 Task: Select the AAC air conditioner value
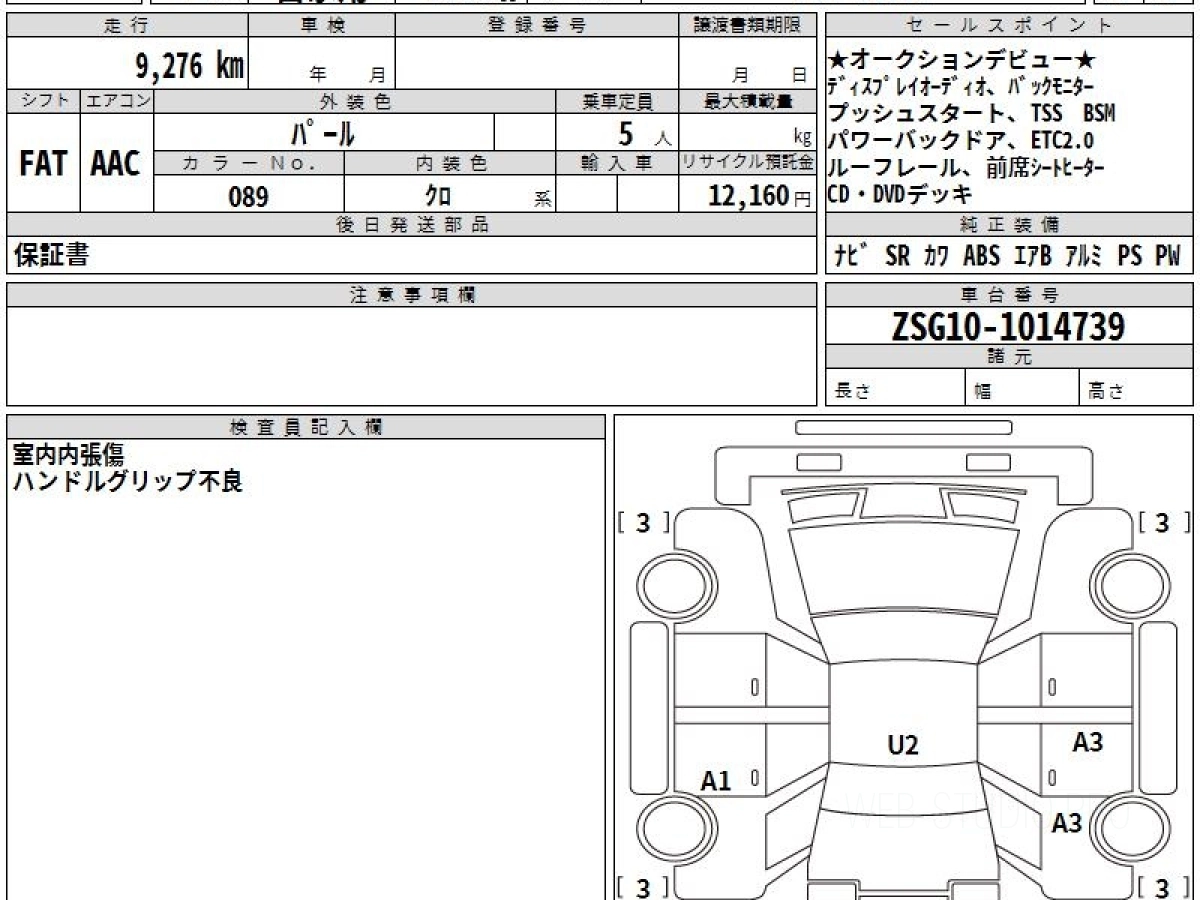(116, 164)
